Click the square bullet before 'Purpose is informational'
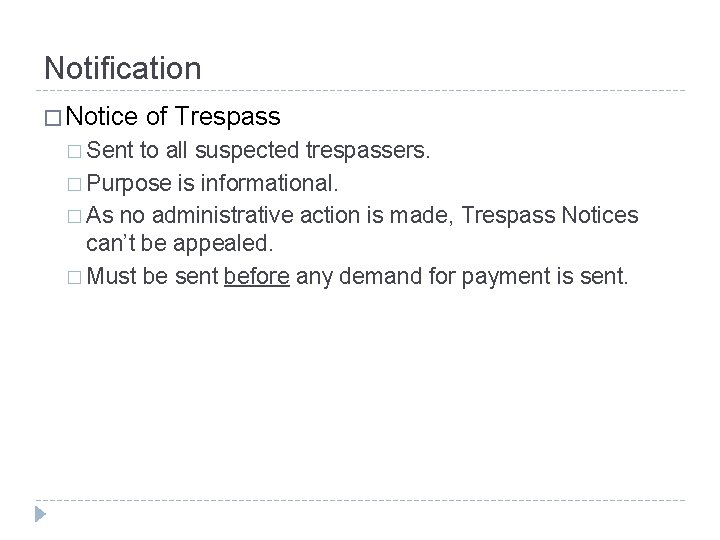This screenshot has width=720, height=540. pos(74,185)
